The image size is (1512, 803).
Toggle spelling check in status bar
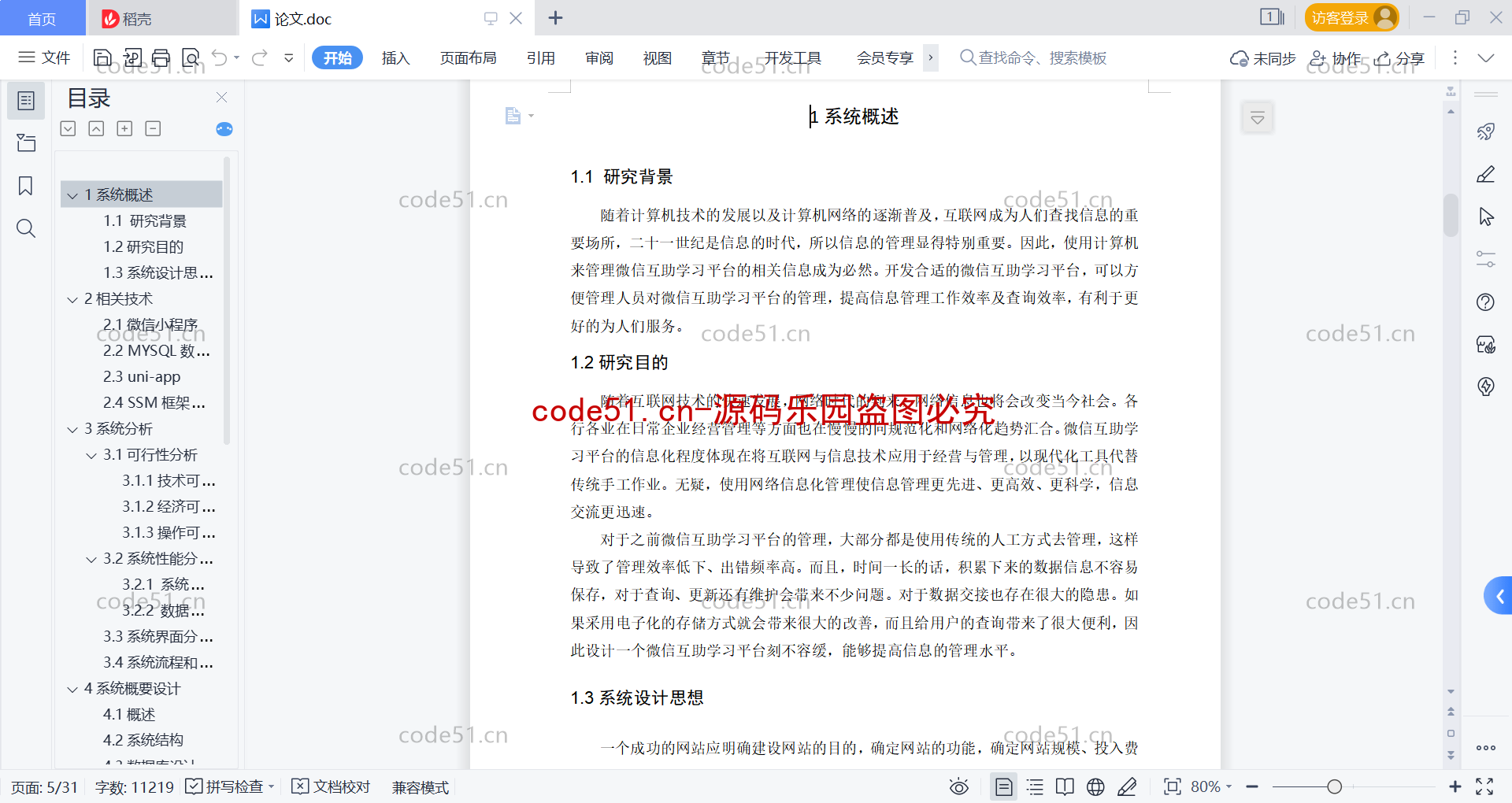point(230,786)
